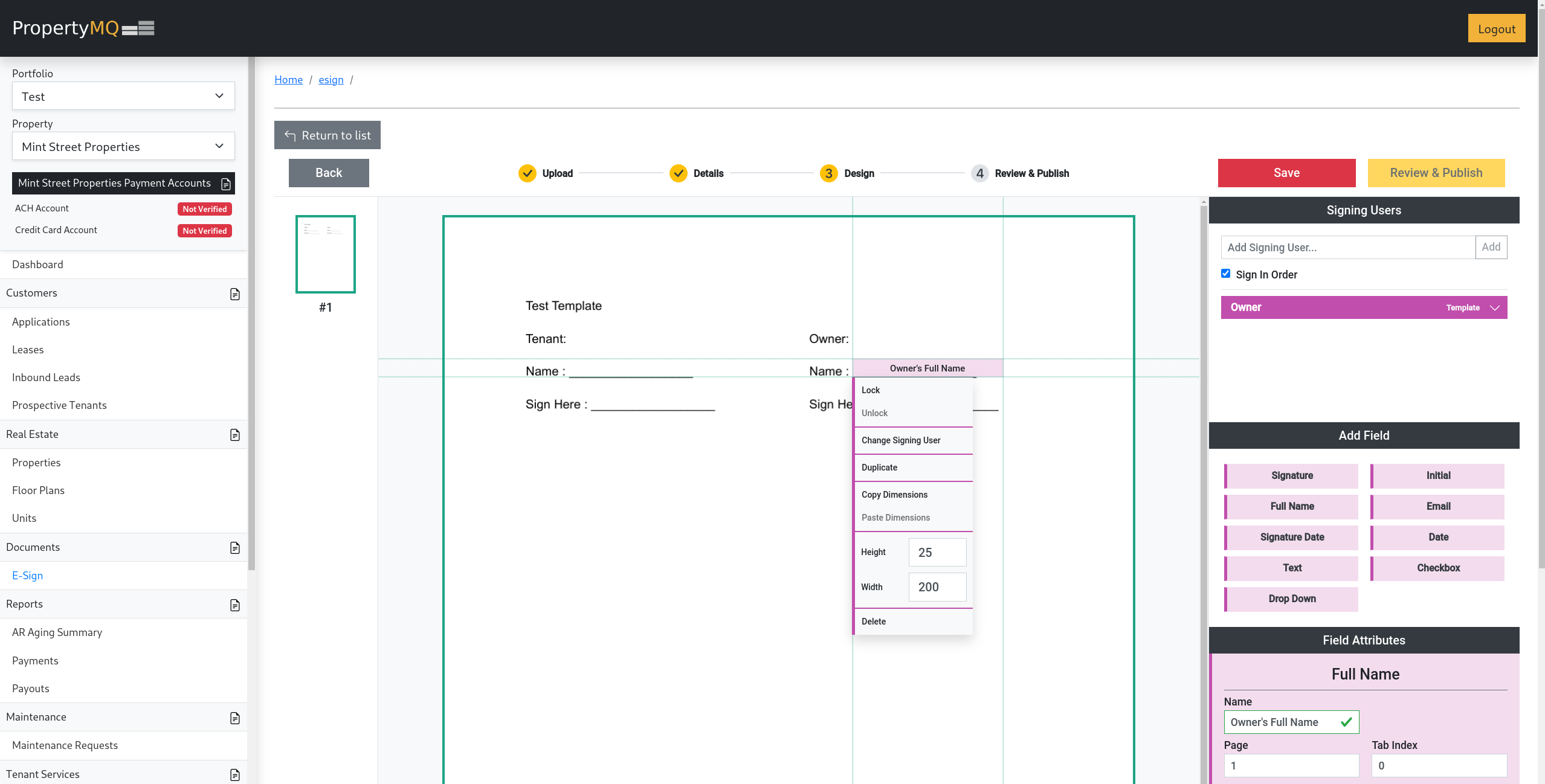The height and width of the screenshot is (784, 1545).
Task: Select Change Signing User menu entry
Action: click(900, 440)
